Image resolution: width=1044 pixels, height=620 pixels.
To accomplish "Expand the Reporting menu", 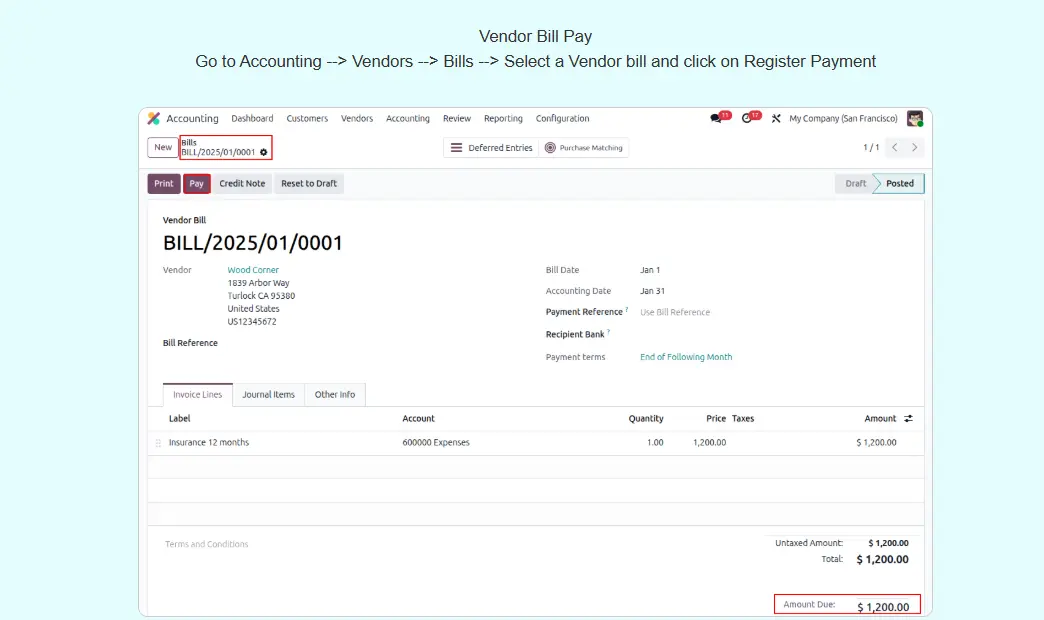I will tap(503, 119).
